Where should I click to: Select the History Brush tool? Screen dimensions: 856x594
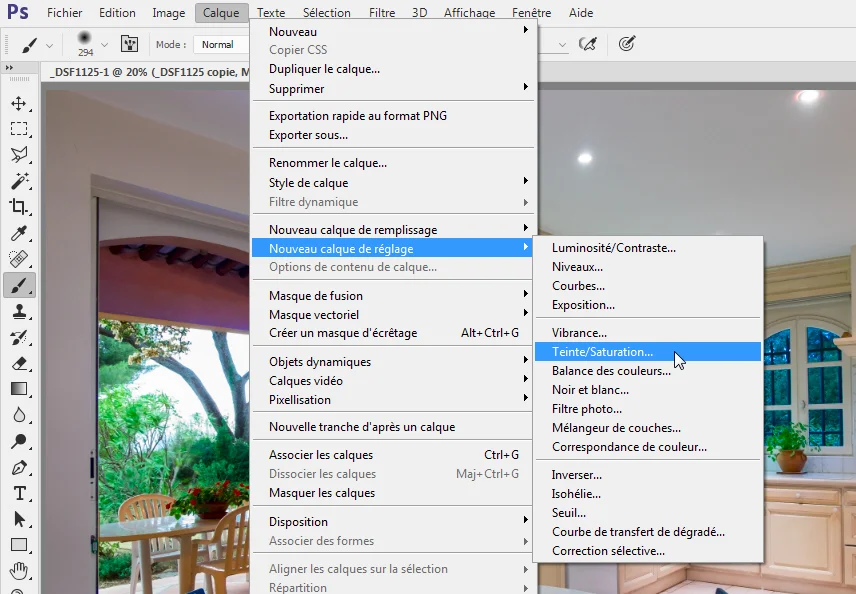coord(19,337)
